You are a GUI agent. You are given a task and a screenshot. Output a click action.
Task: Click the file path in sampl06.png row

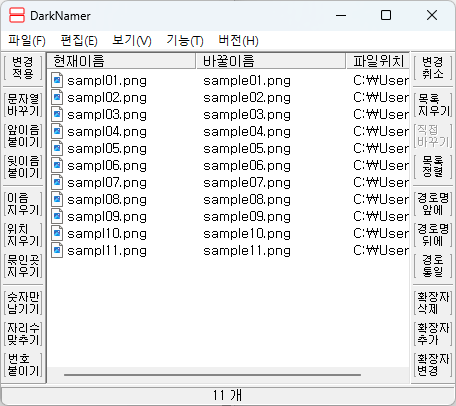click(381, 165)
